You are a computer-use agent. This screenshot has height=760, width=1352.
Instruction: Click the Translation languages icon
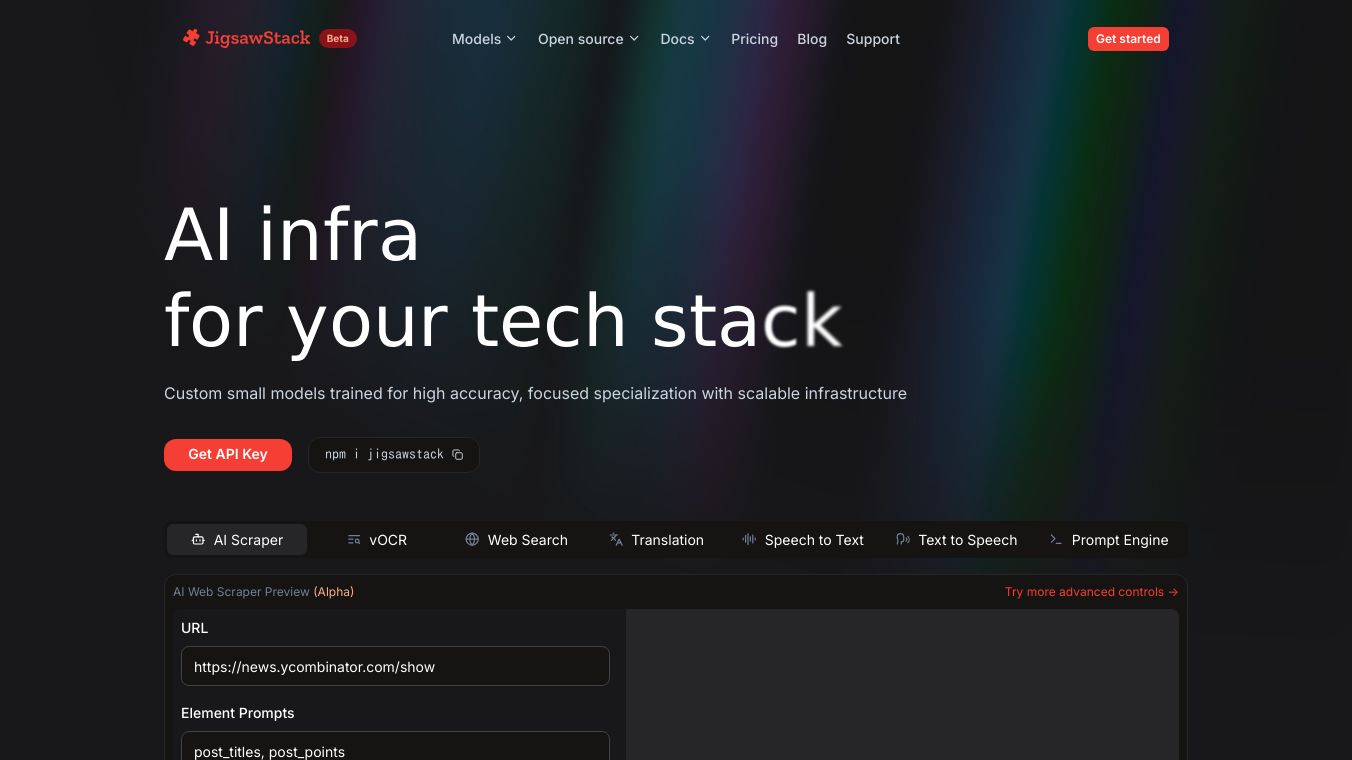[x=616, y=540]
